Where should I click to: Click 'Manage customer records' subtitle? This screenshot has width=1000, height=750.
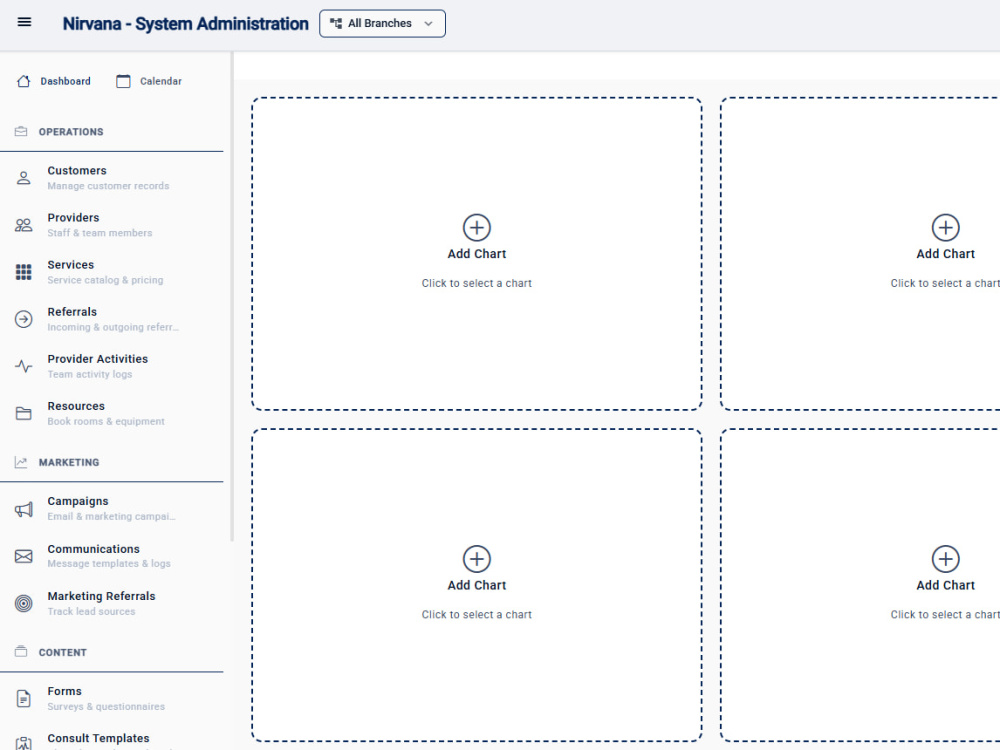coord(108,186)
